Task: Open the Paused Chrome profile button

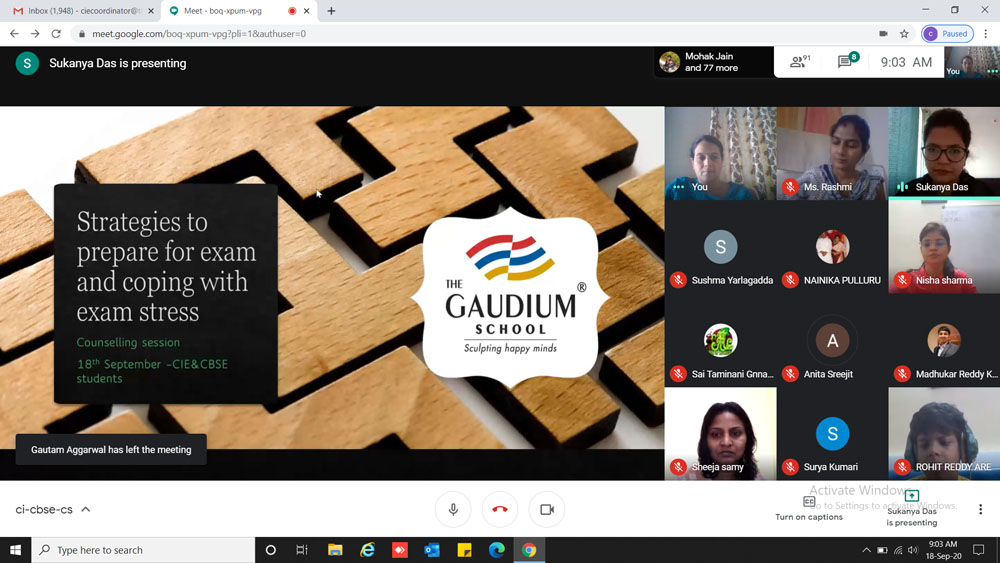Action: pos(947,34)
